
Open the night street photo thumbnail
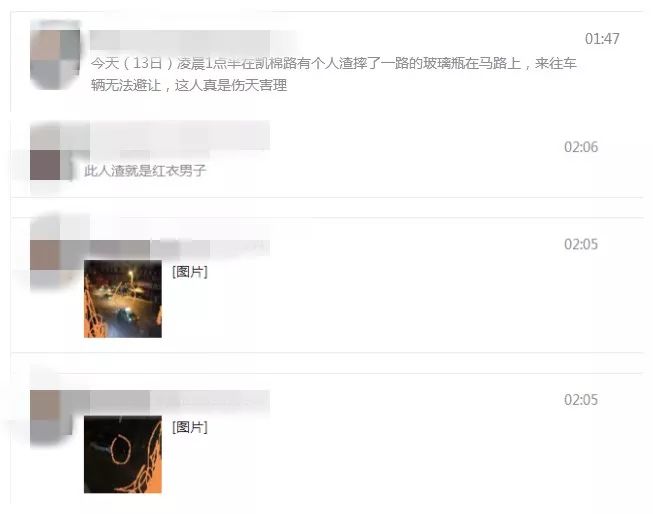(123, 299)
